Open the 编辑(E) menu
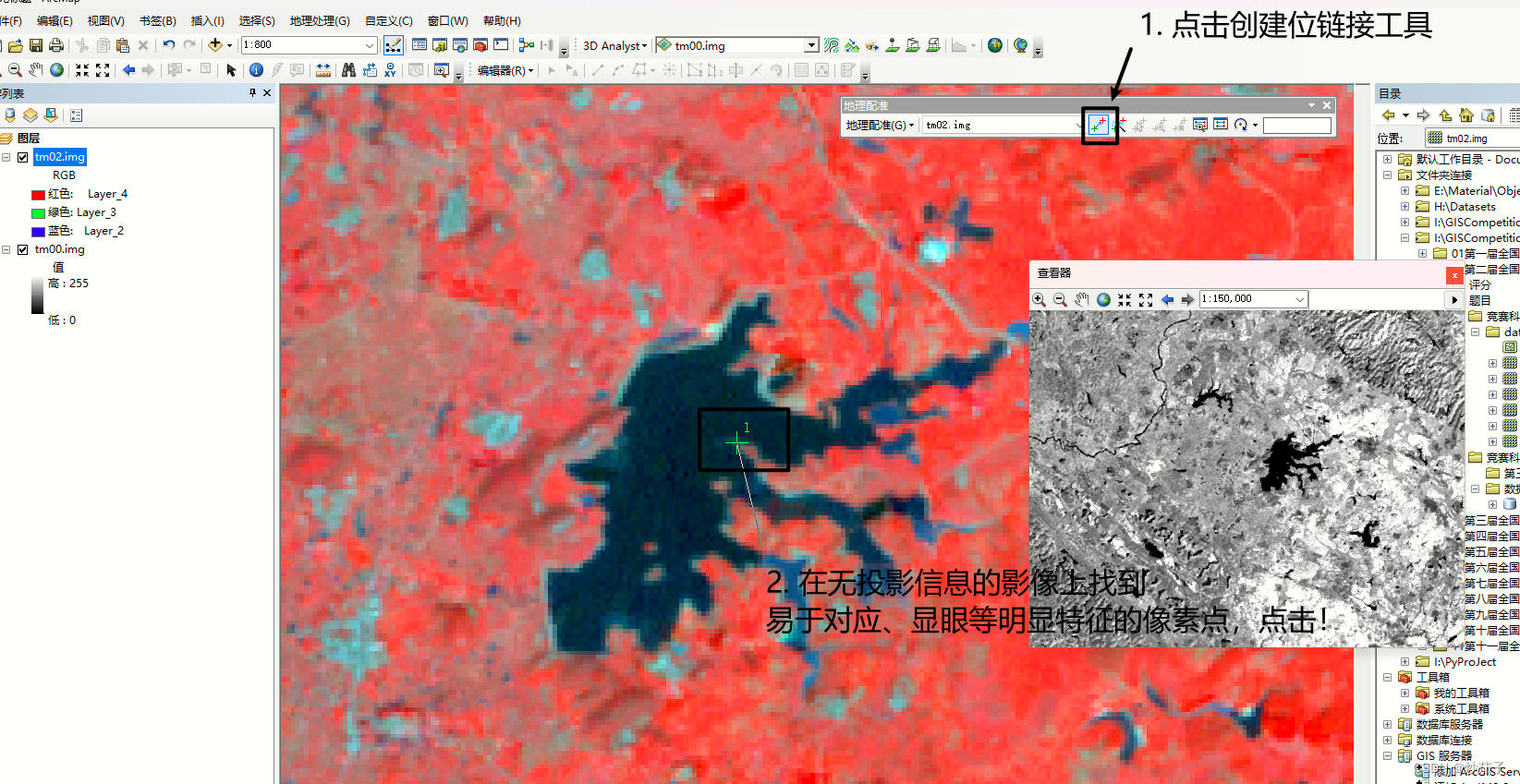This screenshot has height=784, width=1520. click(55, 20)
